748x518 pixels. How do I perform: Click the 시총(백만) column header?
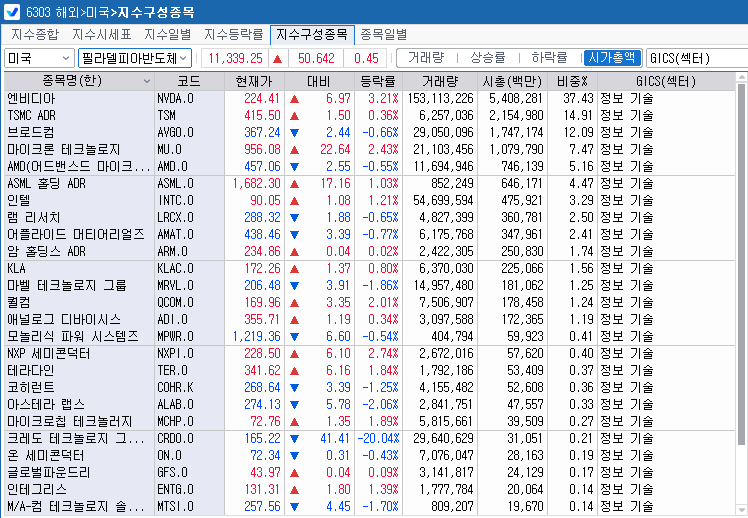coord(512,81)
